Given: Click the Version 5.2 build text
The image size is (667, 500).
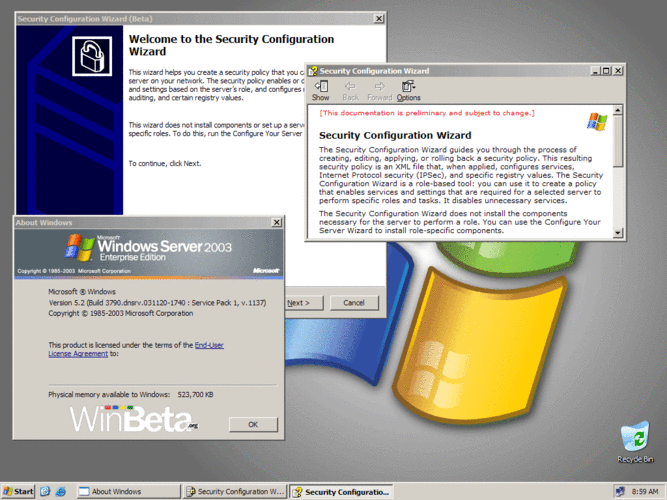Looking at the screenshot, I should pos(157,303).
